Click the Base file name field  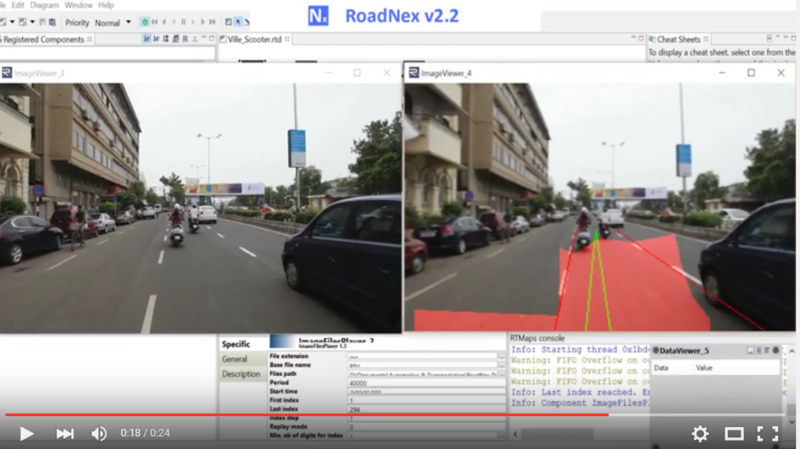point(422,365)
